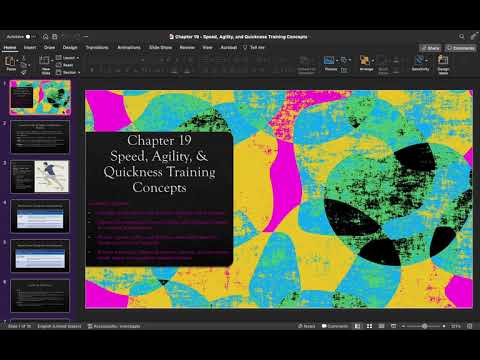The width and height of the screenshot is (480, 360).
Task: Click the Format Painter brush icon
Action: coord(24,72)
